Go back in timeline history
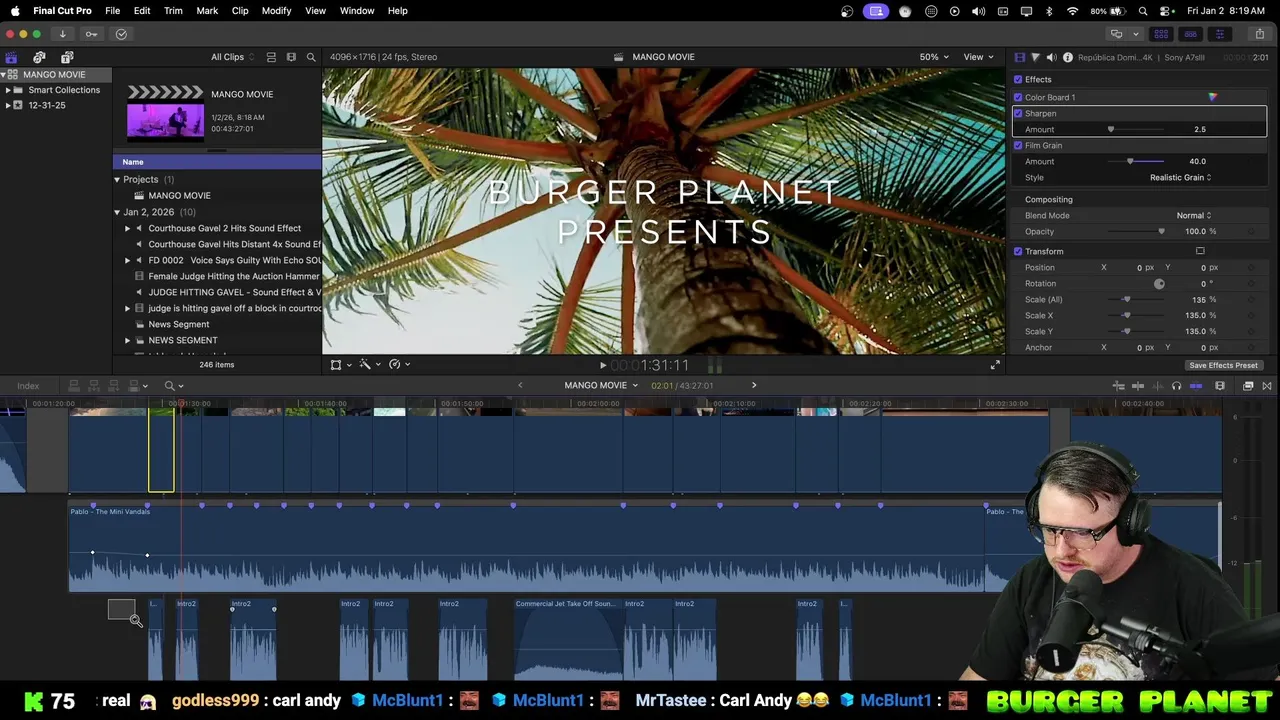1280x720 pixels. [520, 385]
